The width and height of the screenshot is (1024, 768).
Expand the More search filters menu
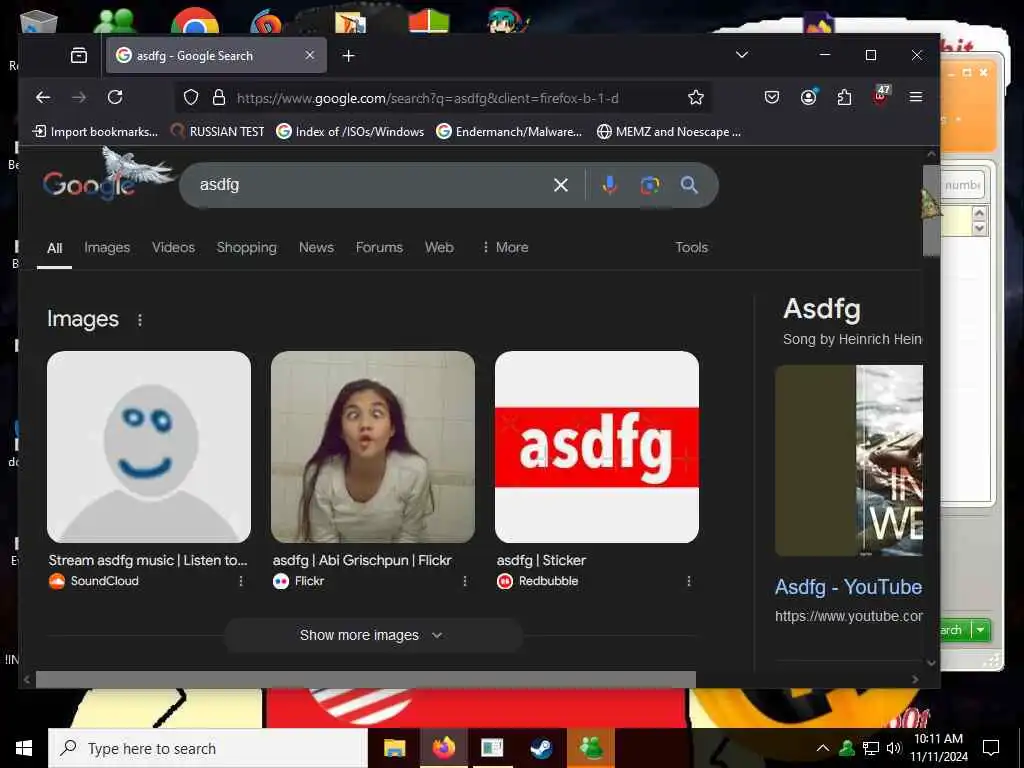pos(505,248)
